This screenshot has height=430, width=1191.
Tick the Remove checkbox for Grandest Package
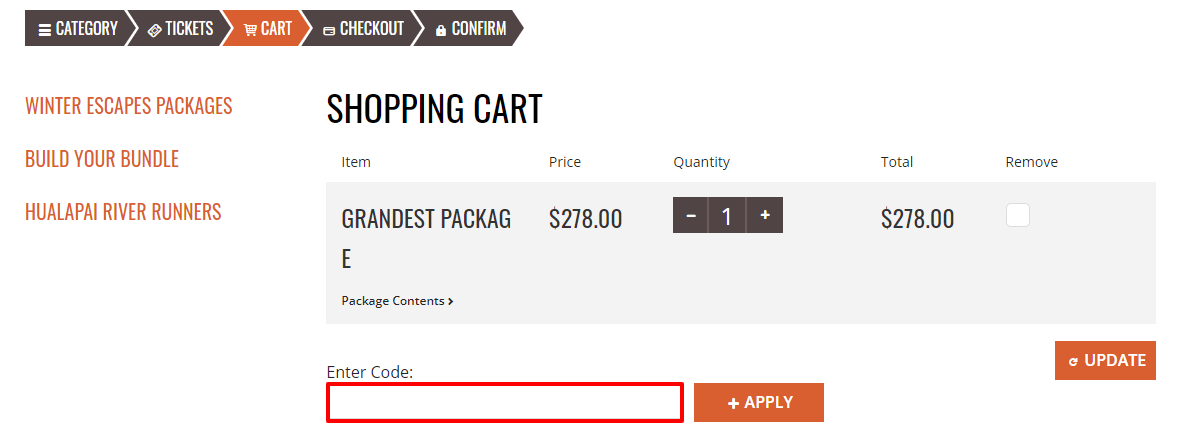1018,215
